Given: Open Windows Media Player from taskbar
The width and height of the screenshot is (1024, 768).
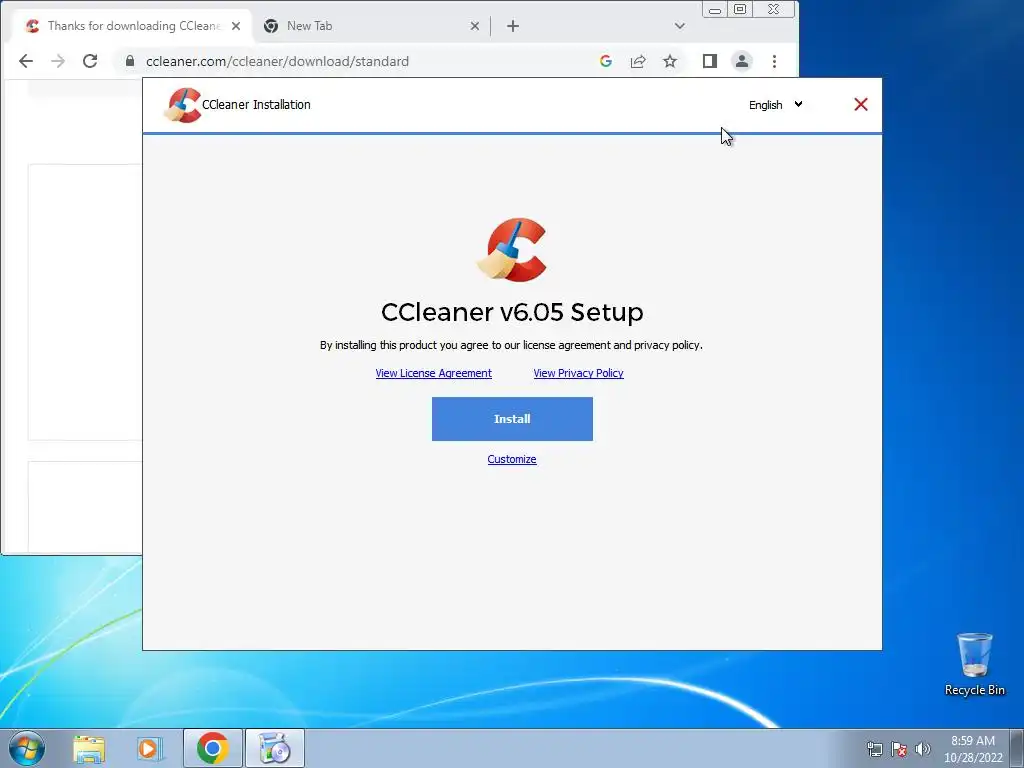Looking at the screenshot, I should 150,749.
